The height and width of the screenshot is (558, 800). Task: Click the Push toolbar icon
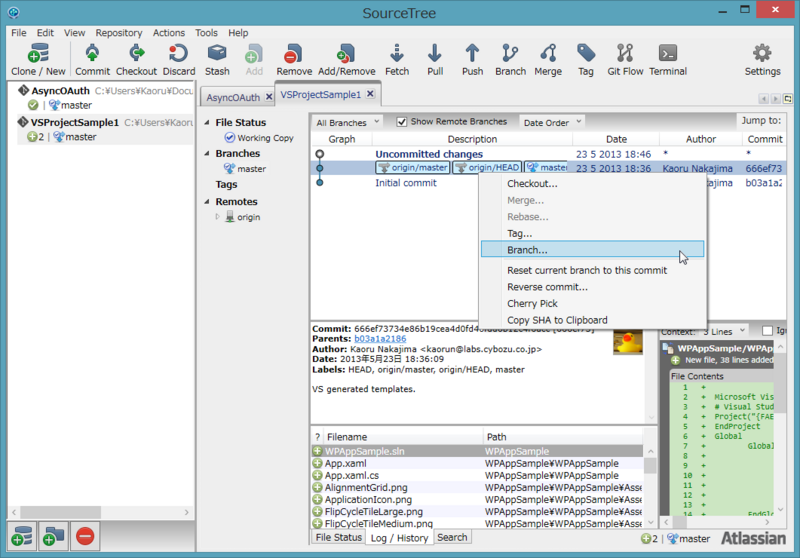click(x=472, y=60)
